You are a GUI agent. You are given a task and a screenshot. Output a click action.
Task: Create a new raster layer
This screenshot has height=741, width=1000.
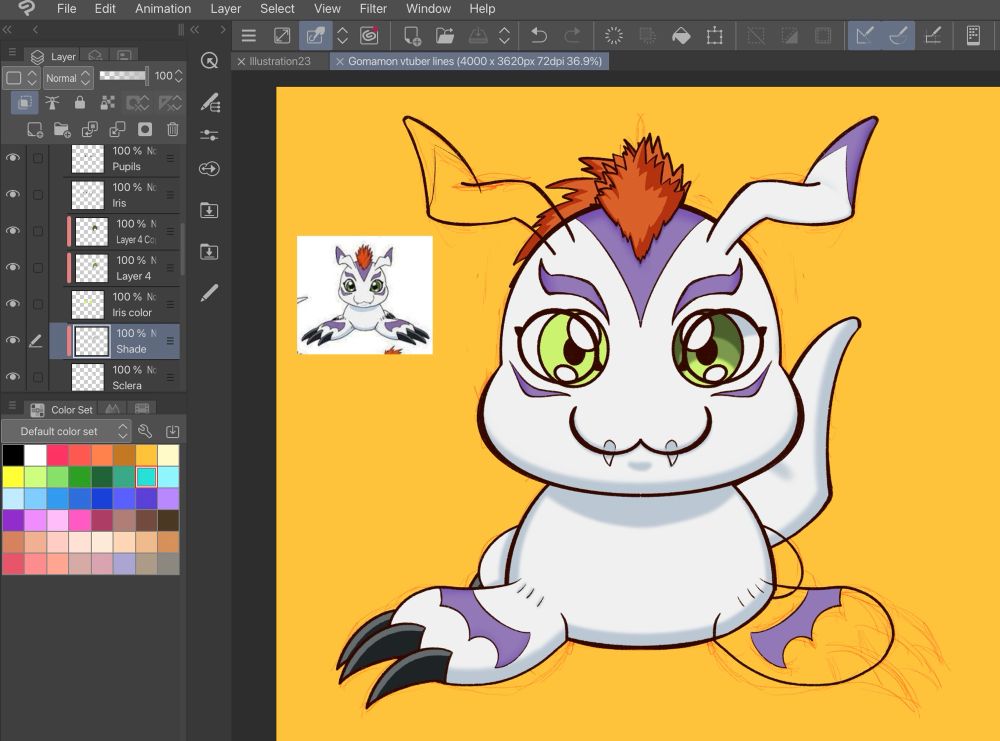pyautogui.click(x=35, y=129)
